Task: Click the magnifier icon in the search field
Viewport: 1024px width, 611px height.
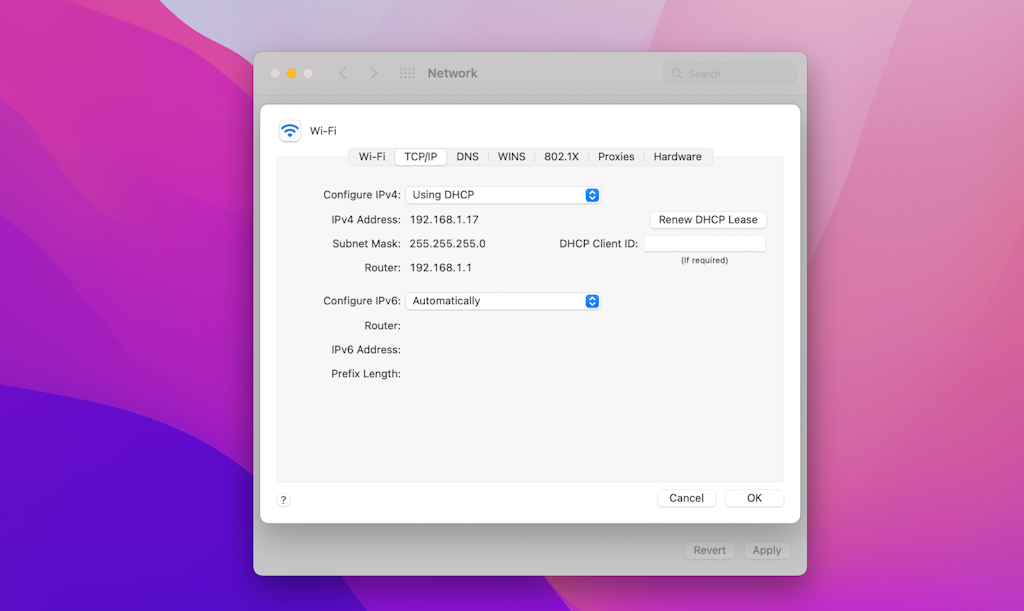Action: [678, 73]
